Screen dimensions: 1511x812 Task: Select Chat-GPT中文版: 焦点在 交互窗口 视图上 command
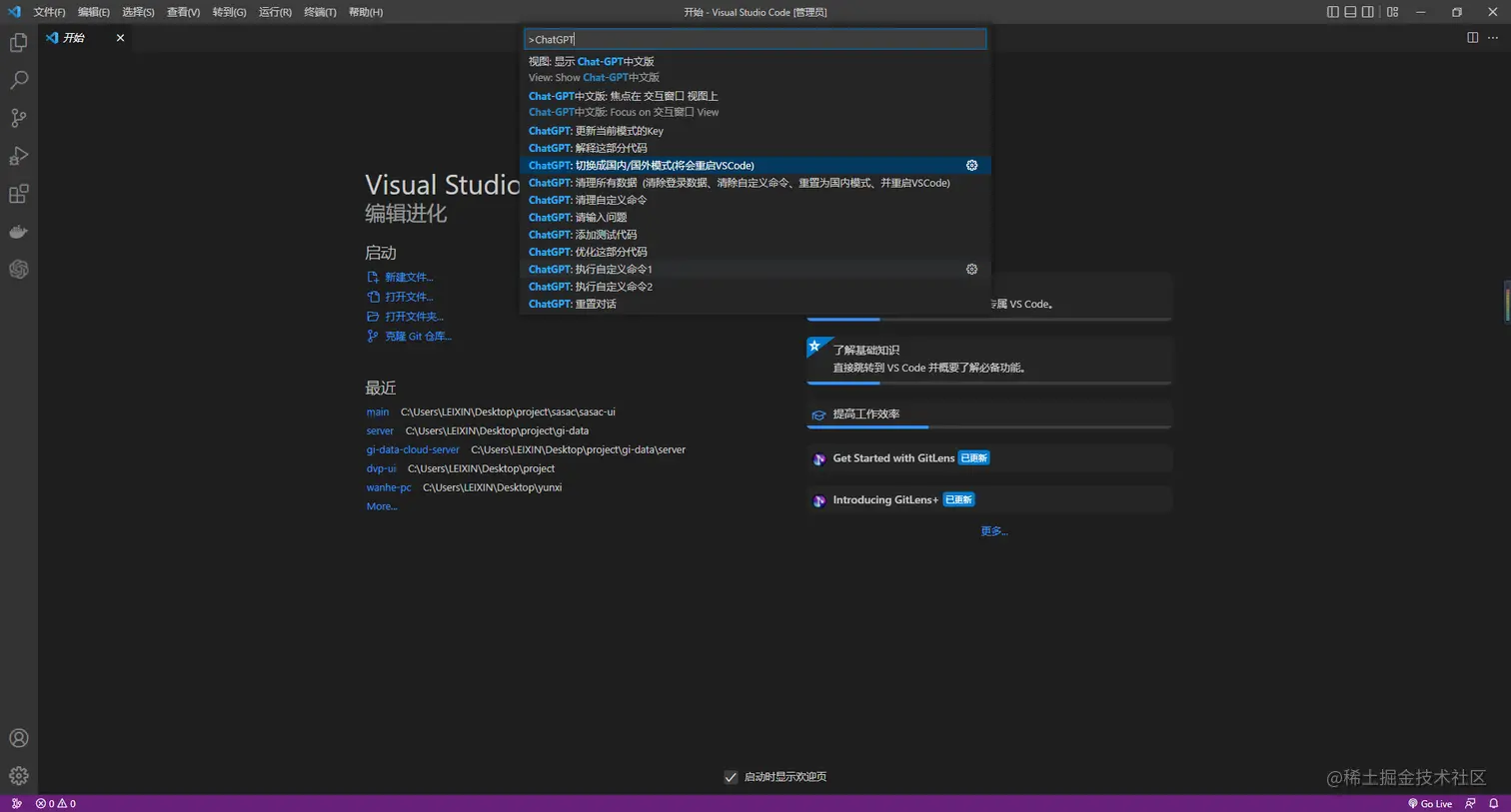pyautogui.click(x=755, y=104)
